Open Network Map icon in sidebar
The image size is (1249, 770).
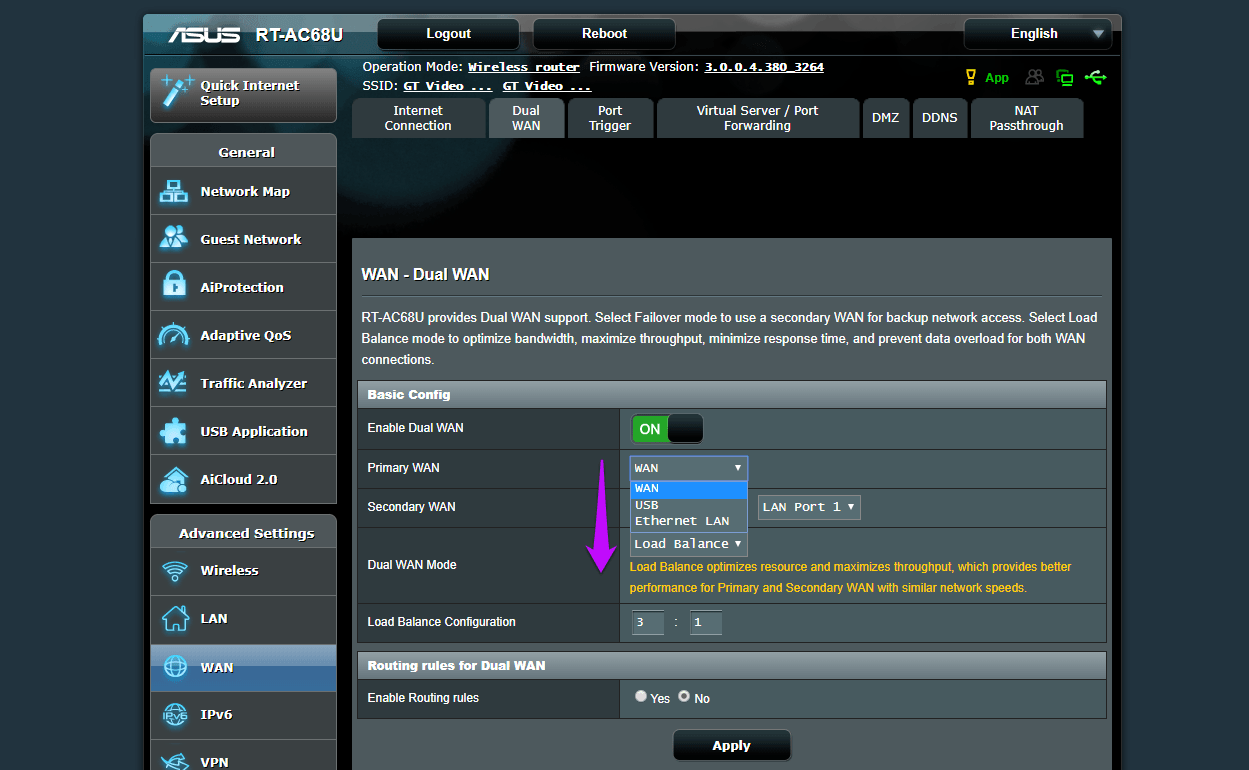[x=174, y=191]
